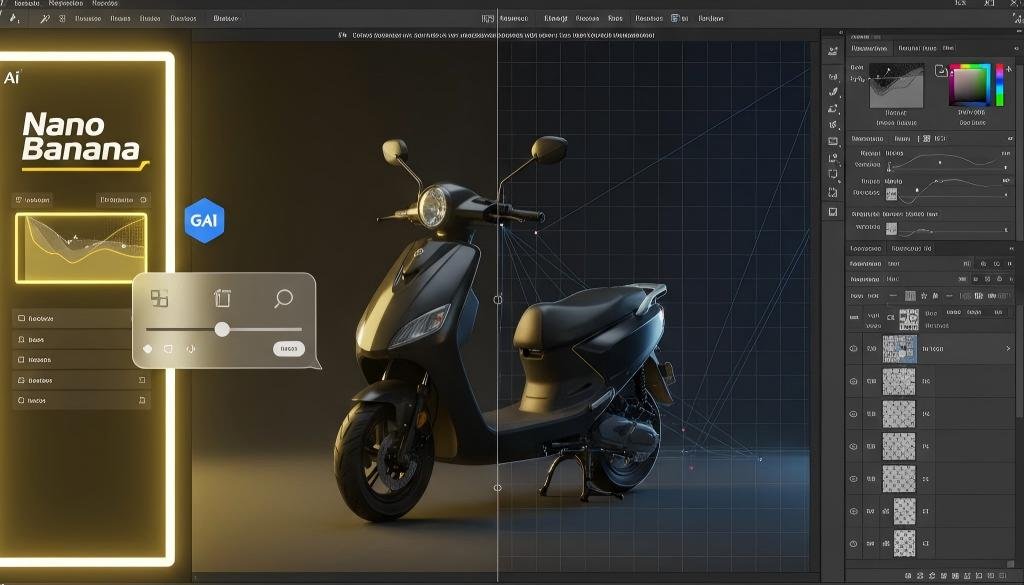Click the magnifying glass in the floating panel
The image size is (1024, 585).
tap(283, 298)
